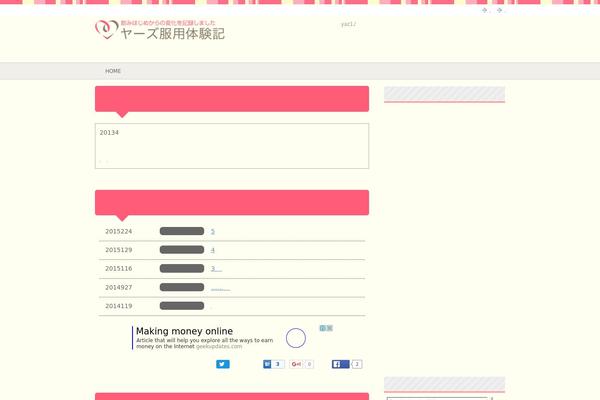Click the date text 2014927

click(119, 287)
